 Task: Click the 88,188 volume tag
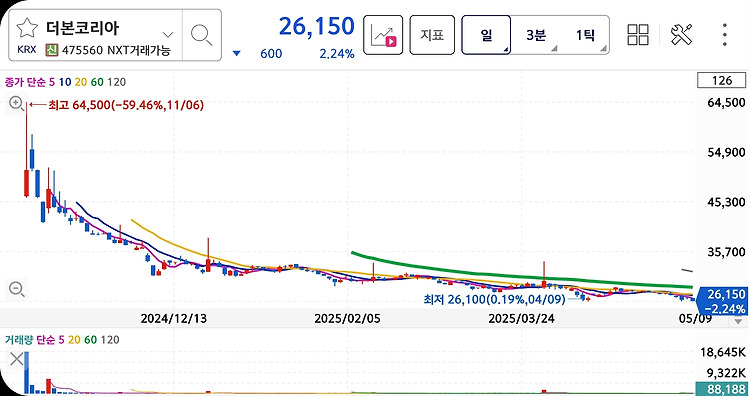point(722,389)
